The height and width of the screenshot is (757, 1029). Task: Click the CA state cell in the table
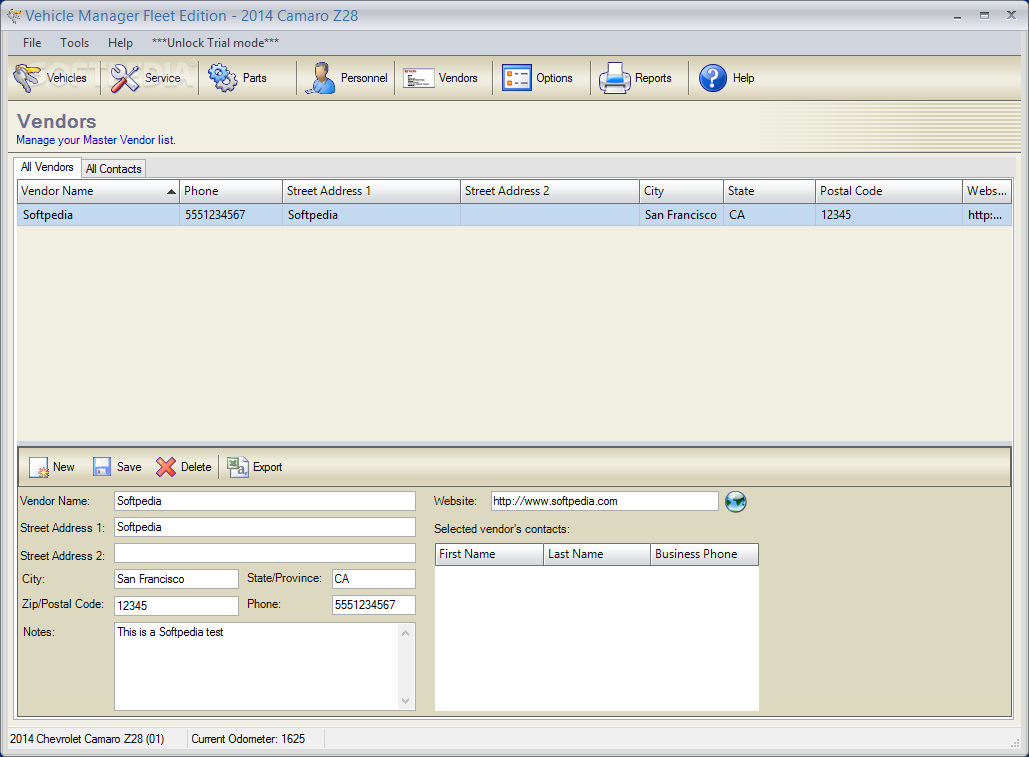point(769,215)
